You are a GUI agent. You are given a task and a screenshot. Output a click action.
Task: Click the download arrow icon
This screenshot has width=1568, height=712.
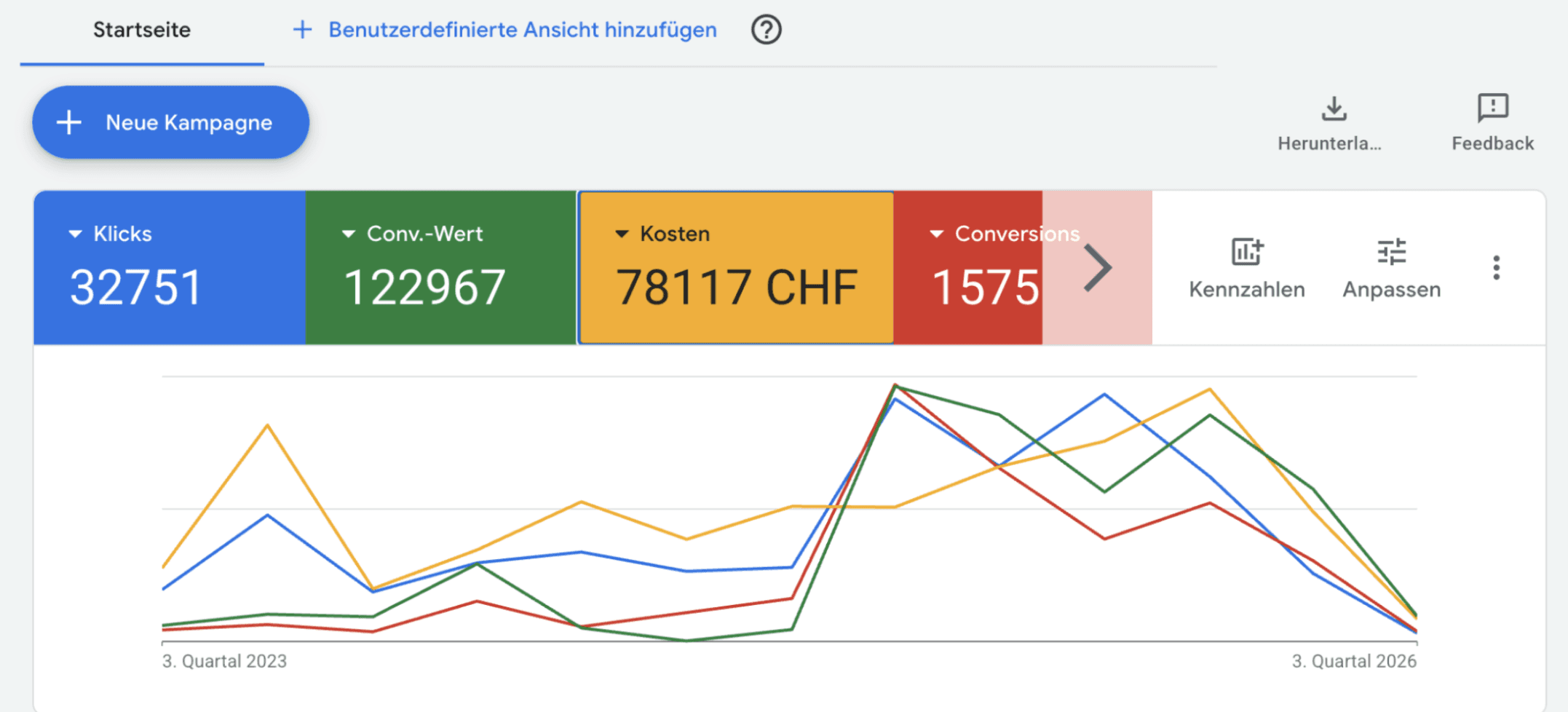coord(1334,108)
